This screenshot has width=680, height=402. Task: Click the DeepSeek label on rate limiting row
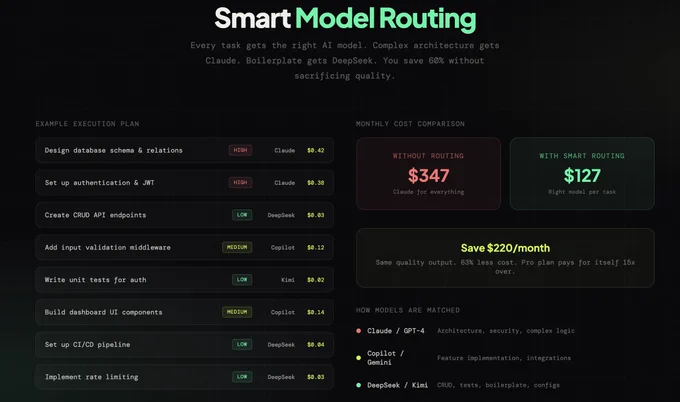(281, 377)
